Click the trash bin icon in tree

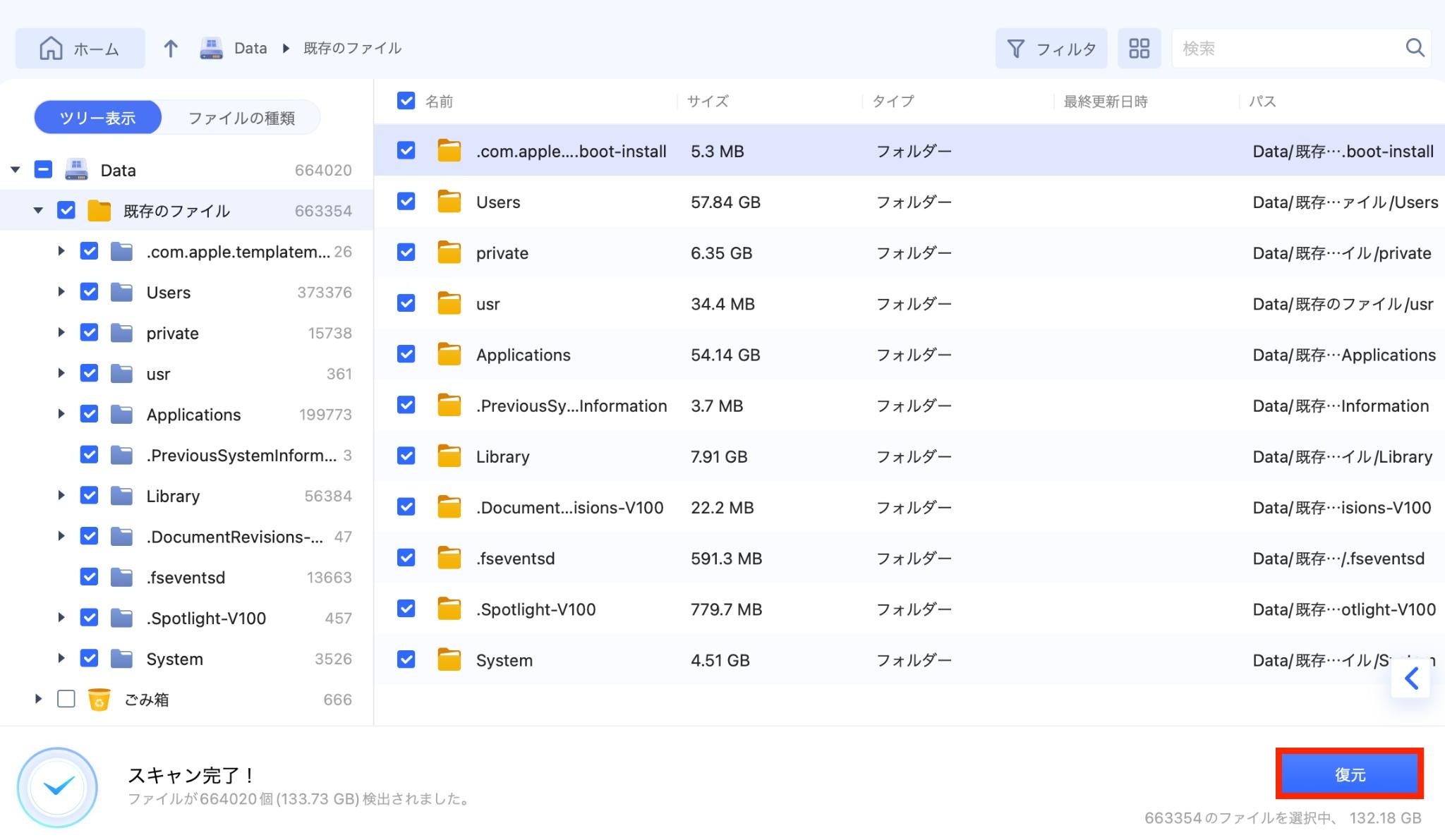tap(99, 699)
